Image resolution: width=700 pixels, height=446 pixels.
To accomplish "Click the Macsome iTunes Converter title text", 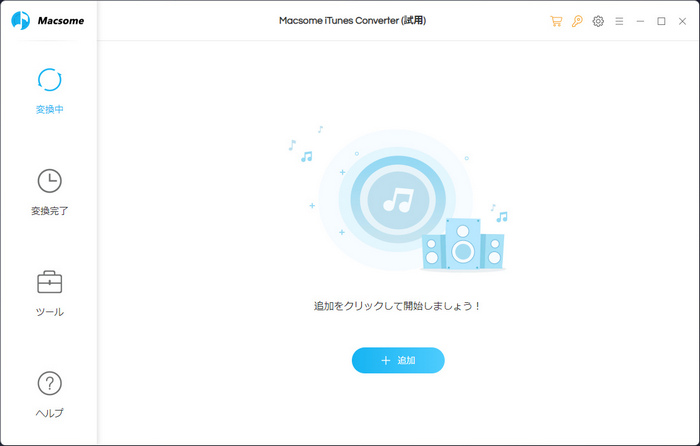I will pyautogui.click(x=352, y=21).
